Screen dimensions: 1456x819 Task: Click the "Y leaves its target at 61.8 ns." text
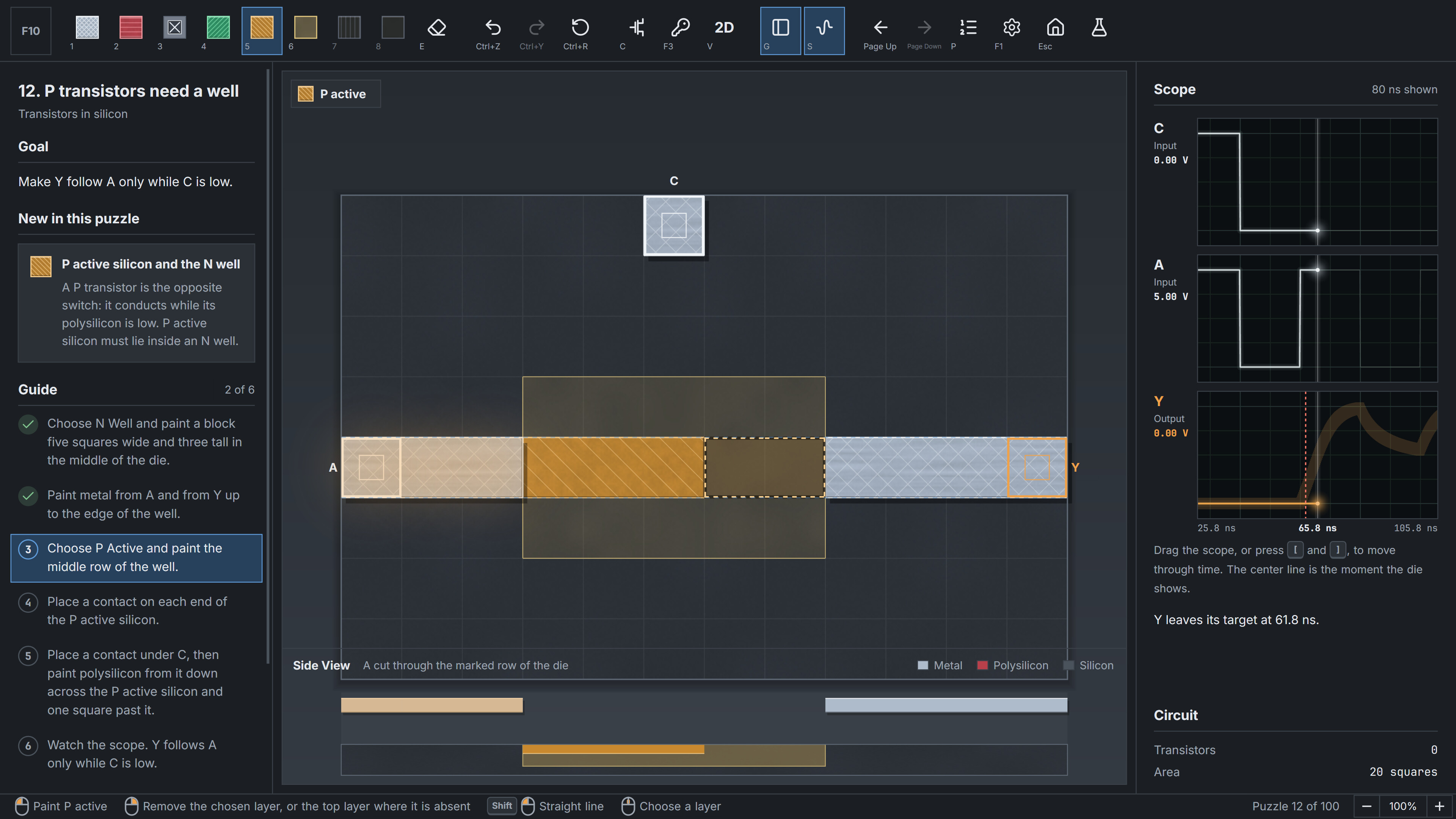(1236, 620)
